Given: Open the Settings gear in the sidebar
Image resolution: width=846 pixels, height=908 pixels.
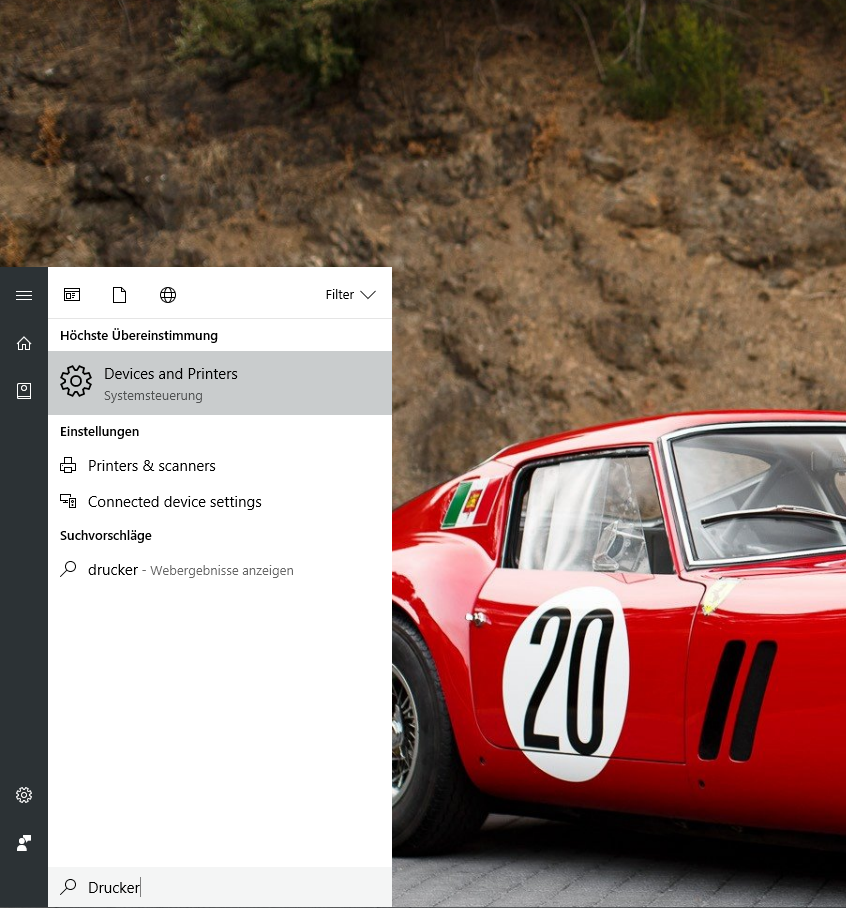Looking at the screenshot, I should 24,795.
